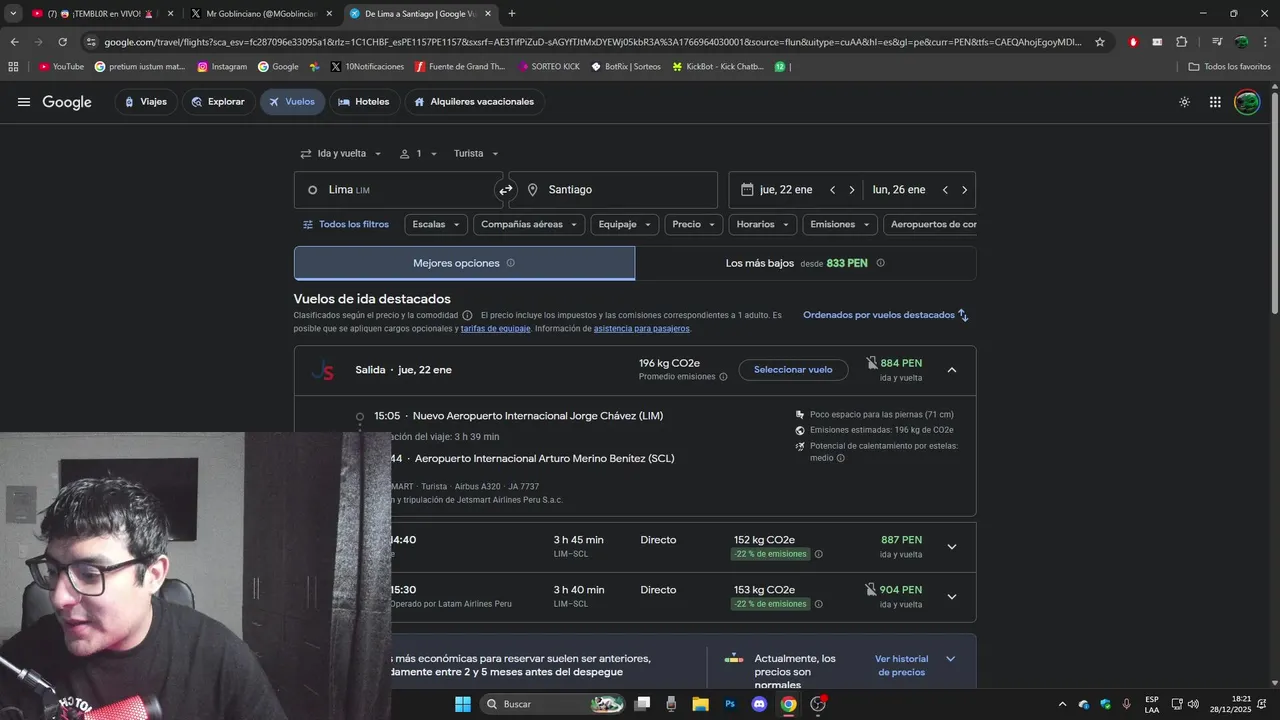Open the Compañías aéreas filter dropdown
The image size is (1280, 720).
pyautogui.click(x=529, y=225)
